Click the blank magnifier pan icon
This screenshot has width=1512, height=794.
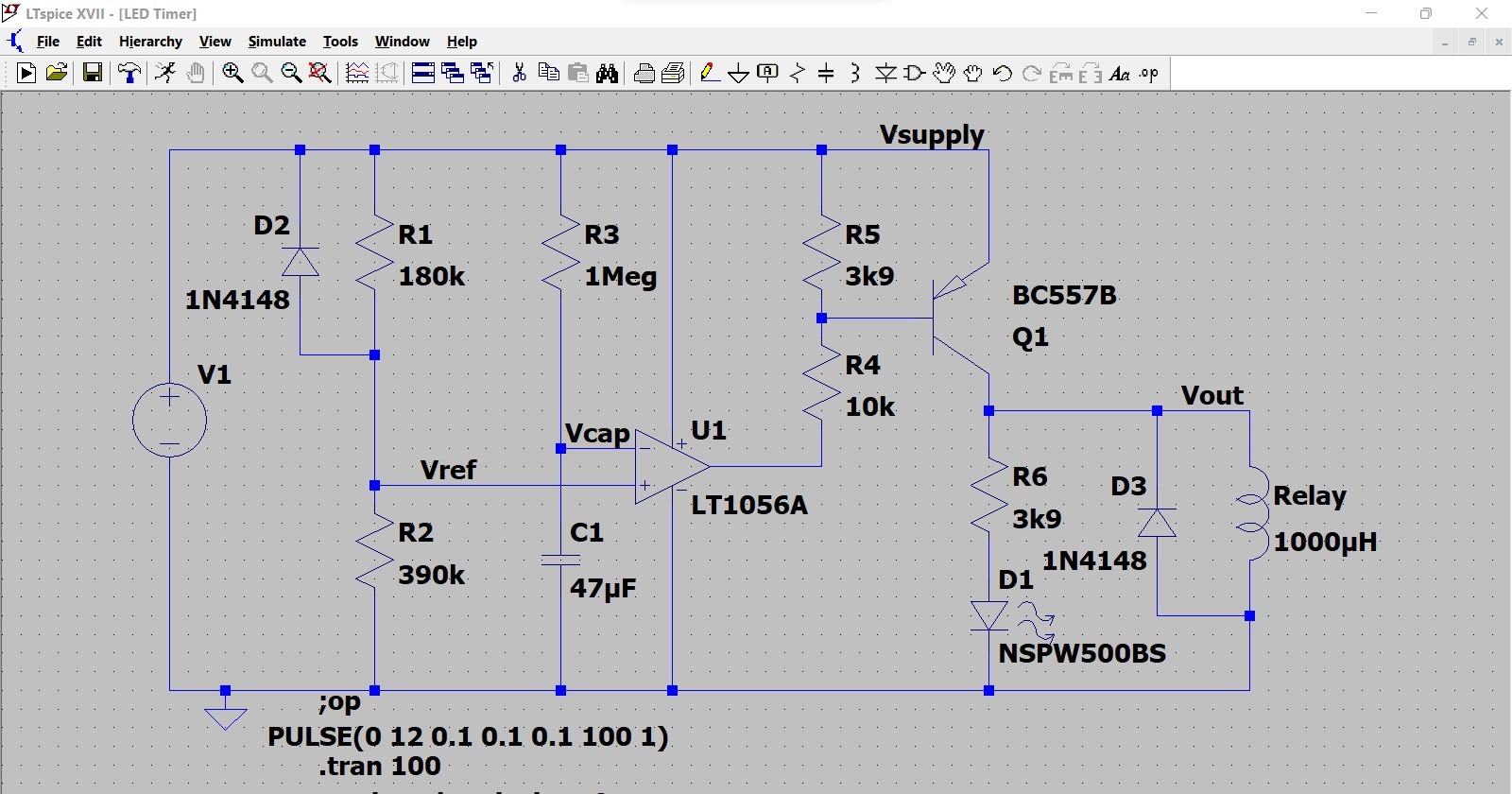[x=262, y=73]
